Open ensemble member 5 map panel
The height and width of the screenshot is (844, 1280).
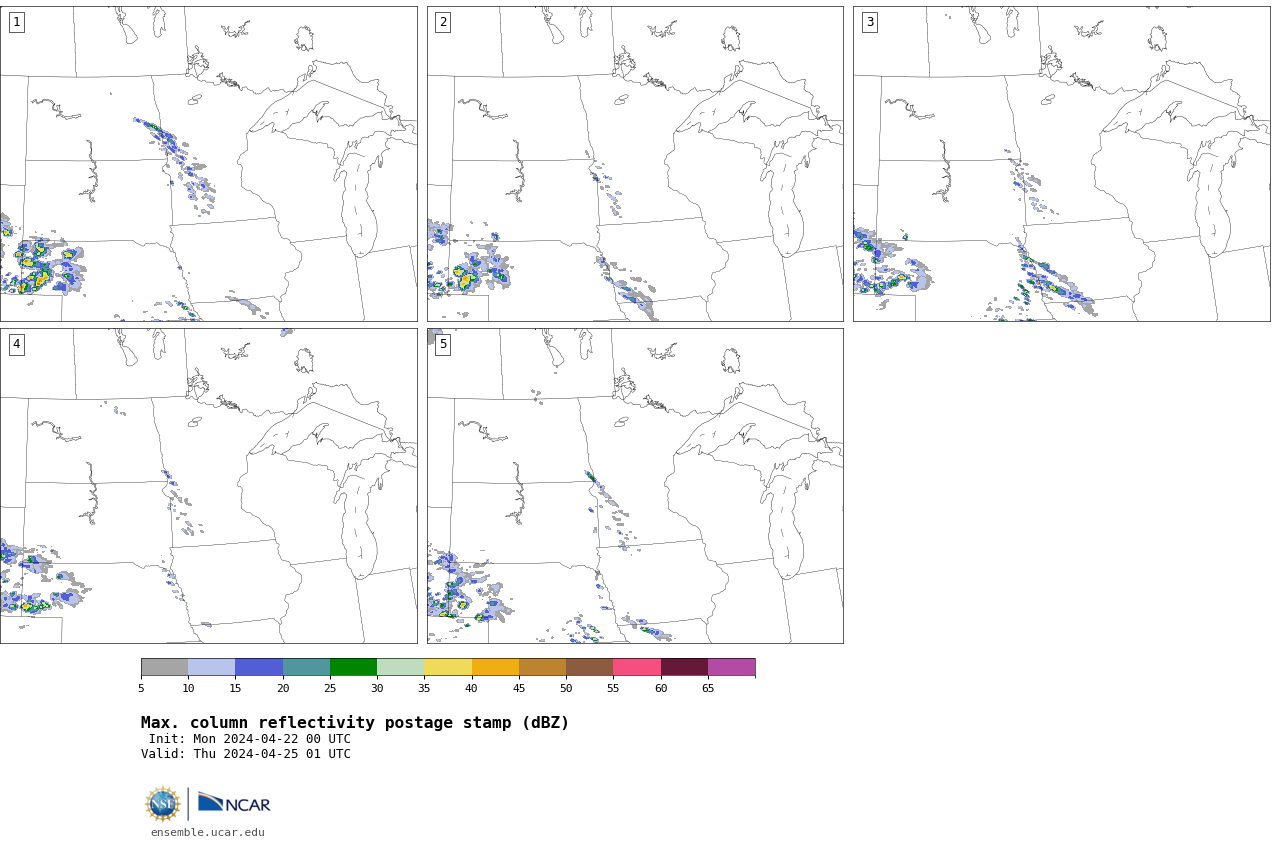pyautogui.click(x=635, y=486)
